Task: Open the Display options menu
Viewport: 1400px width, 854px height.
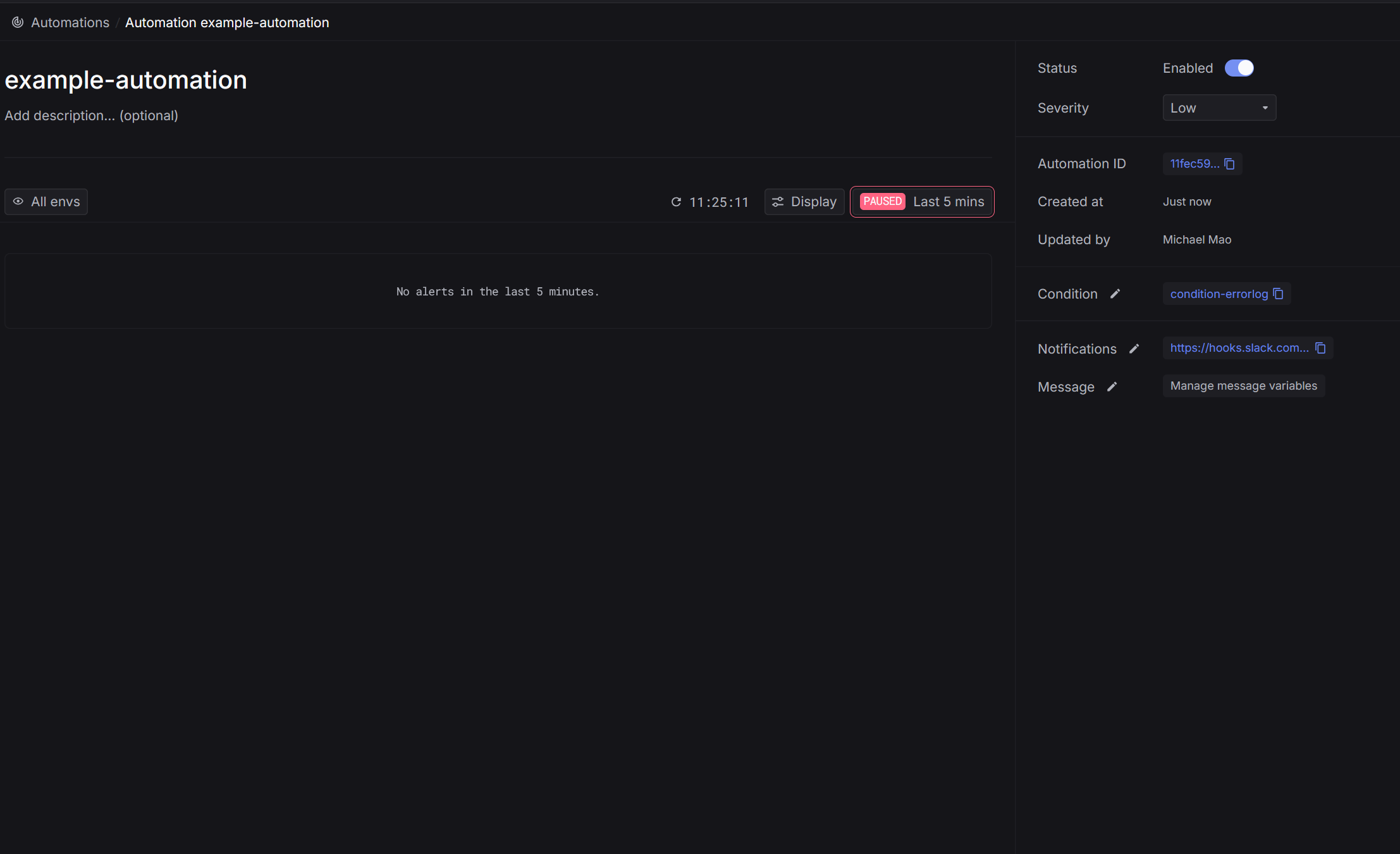Action: (x=804, y=202)
